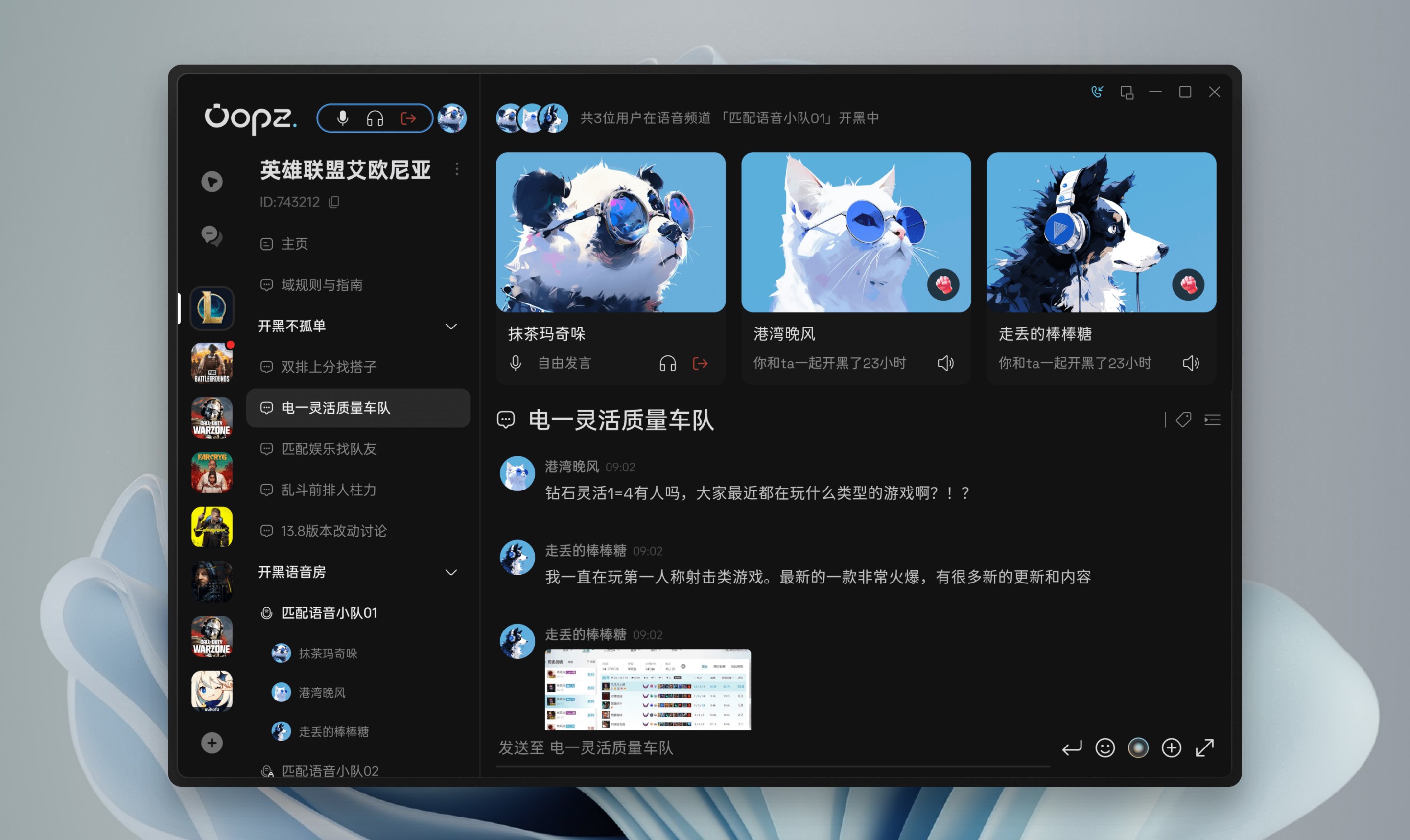Copy the server ID 743212
Image resolution: width=1410 pixels, height=840 pixels.
(334, 202)
